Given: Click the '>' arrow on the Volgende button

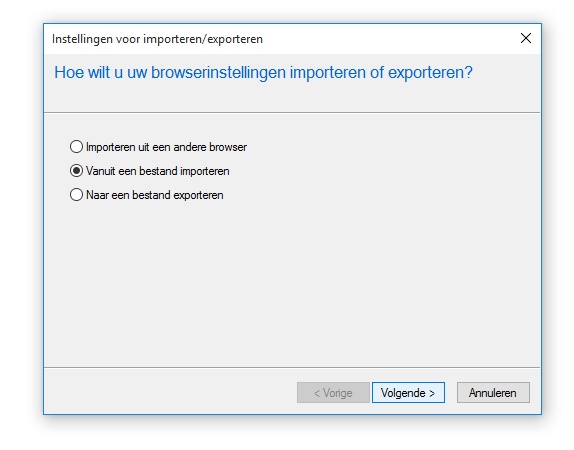Looking at the screenshot, I should pos(432,393).
